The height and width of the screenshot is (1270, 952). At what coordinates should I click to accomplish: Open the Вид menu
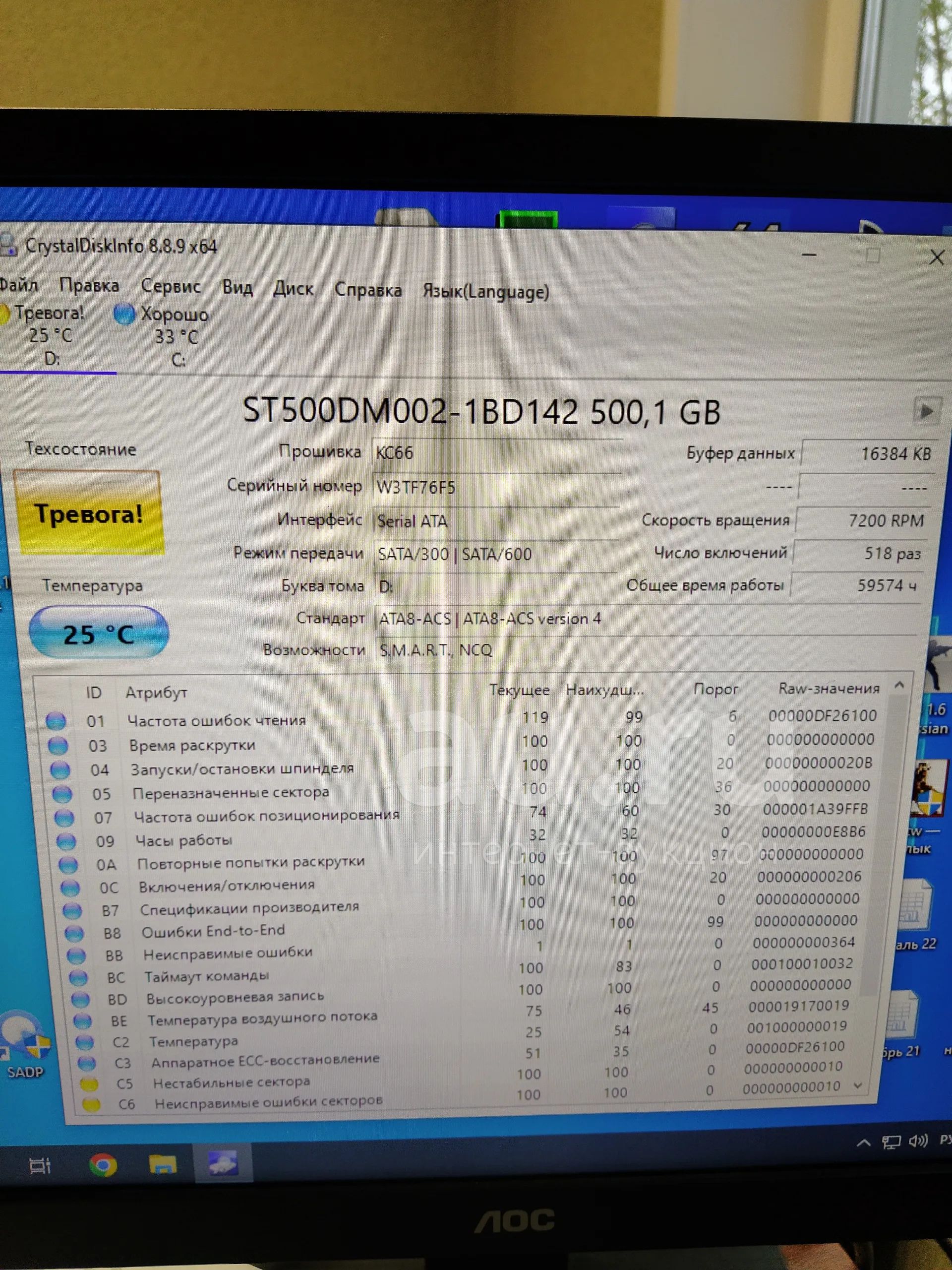tap(237, 287)
